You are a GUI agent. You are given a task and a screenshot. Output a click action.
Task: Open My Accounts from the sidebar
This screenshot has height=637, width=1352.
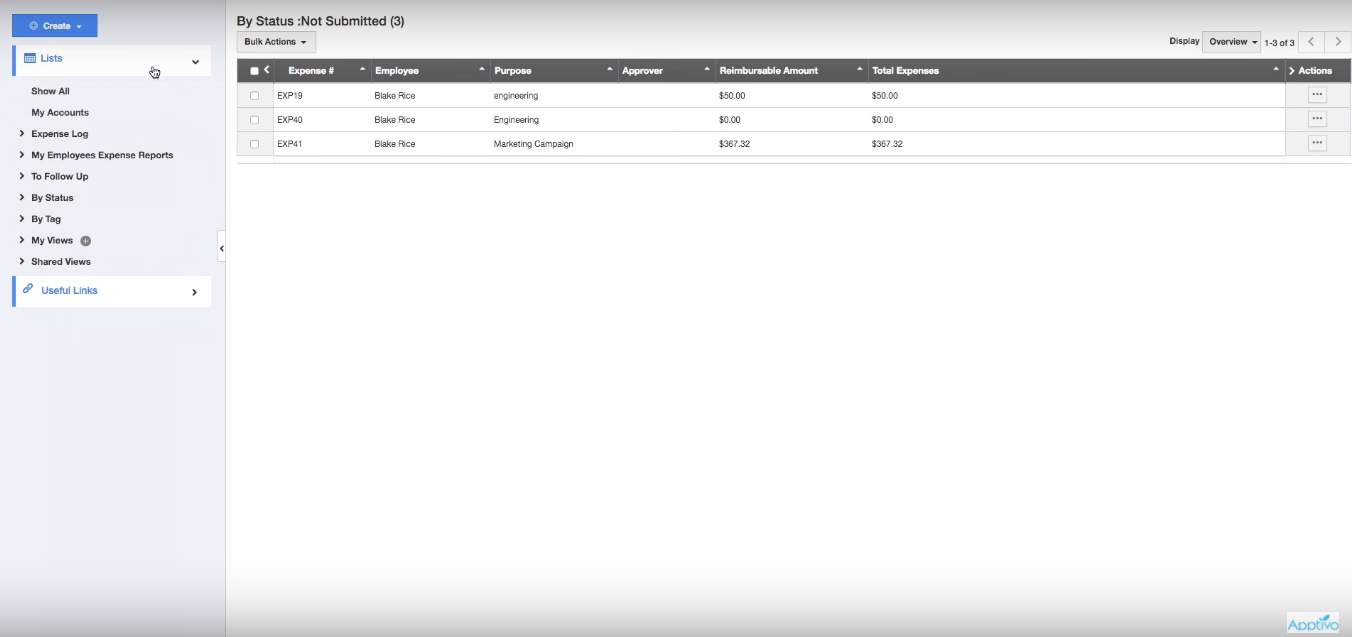click(x=57, y=112)
